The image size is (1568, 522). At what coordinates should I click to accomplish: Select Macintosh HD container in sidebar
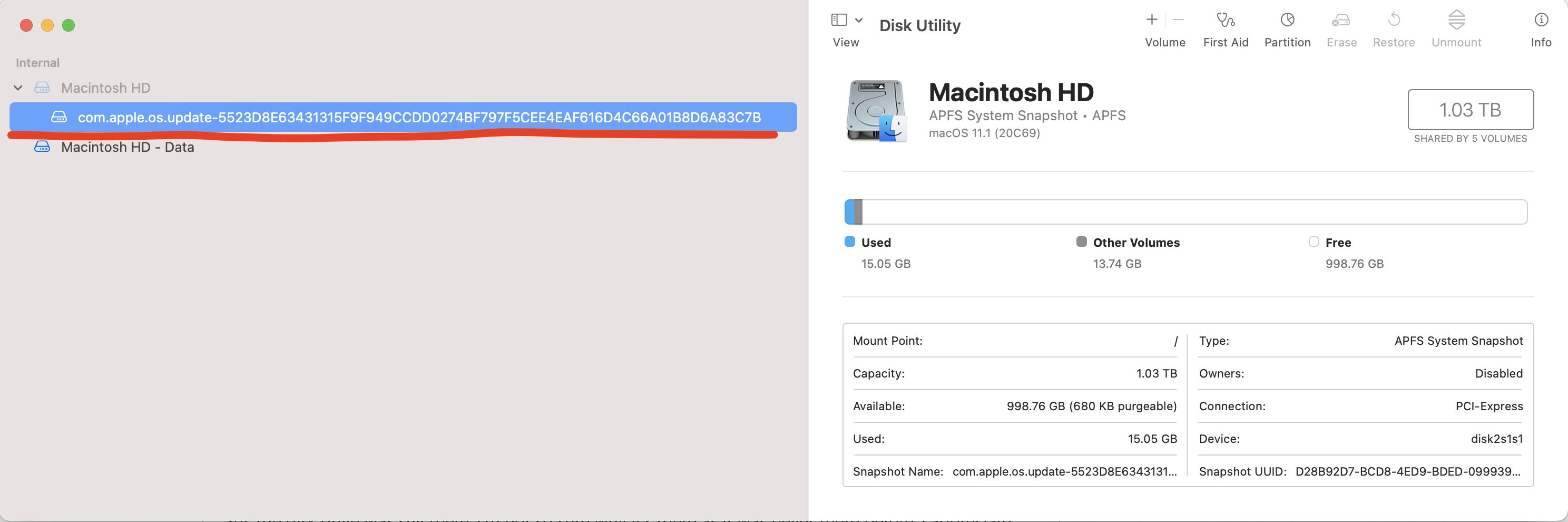click(x=105, y=88)
